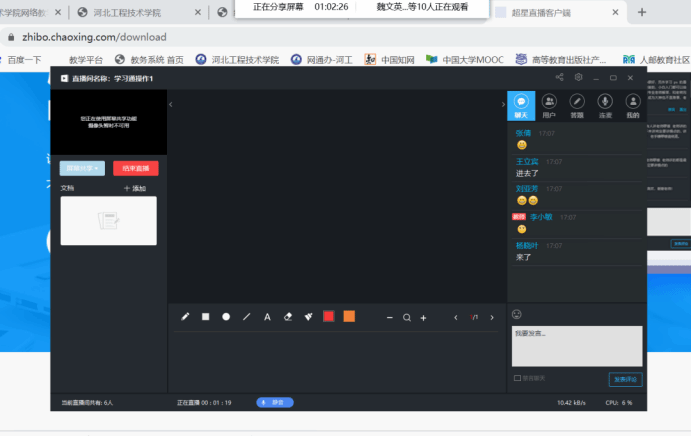Collapse the left panel using the arrow

click(x=170, y=104)
